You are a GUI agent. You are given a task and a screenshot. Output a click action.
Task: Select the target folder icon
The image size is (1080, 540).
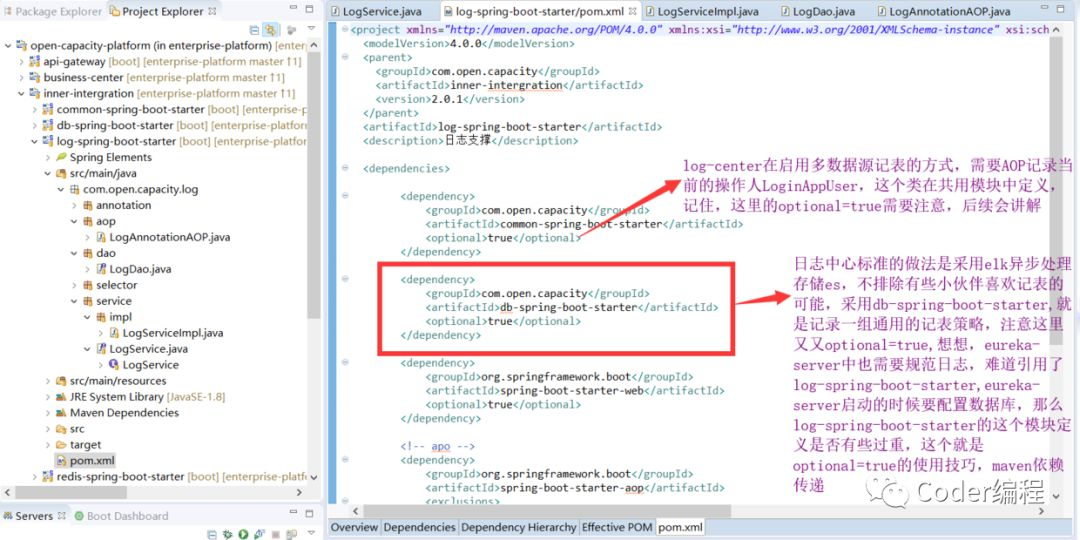coord(61,444)
